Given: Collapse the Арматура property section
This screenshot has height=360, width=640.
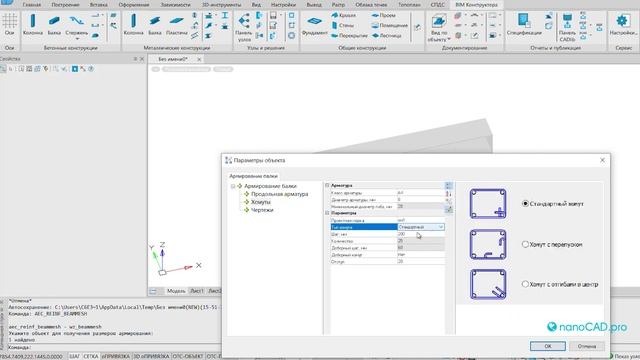Looking at the screenshot, I should (x=327, y=185).
